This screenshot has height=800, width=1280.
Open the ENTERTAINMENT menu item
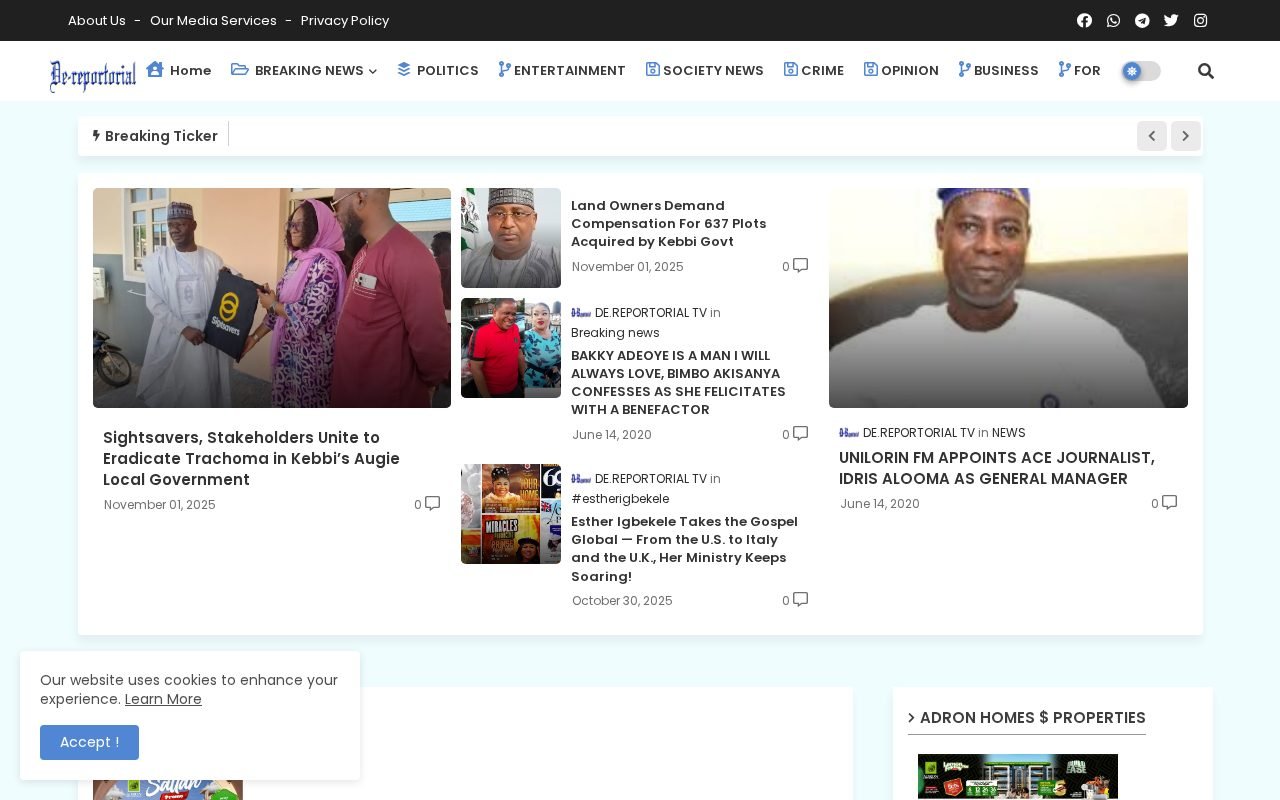(x=562, y=71)
